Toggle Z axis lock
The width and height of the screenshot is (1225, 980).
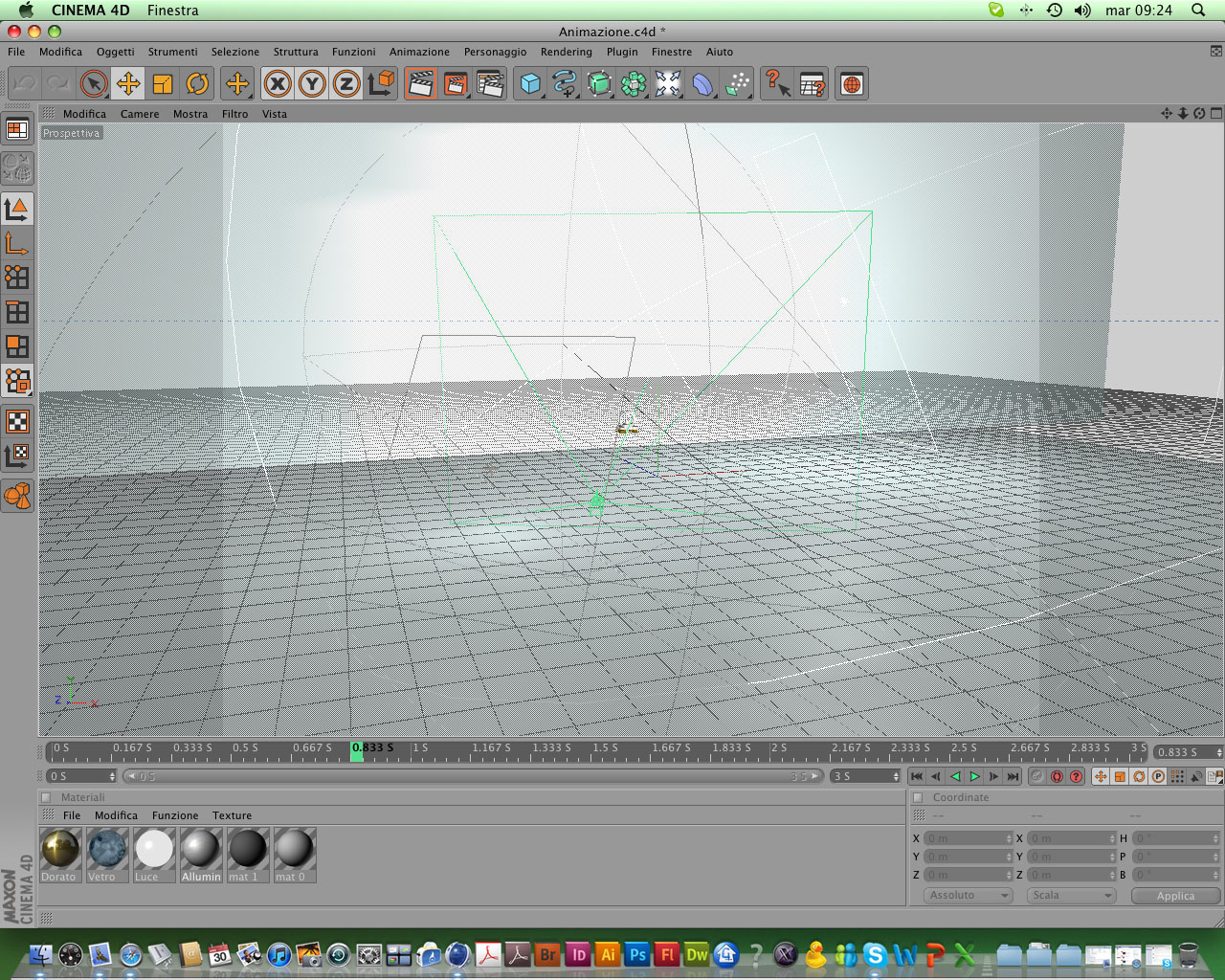(x=346, y=84)
